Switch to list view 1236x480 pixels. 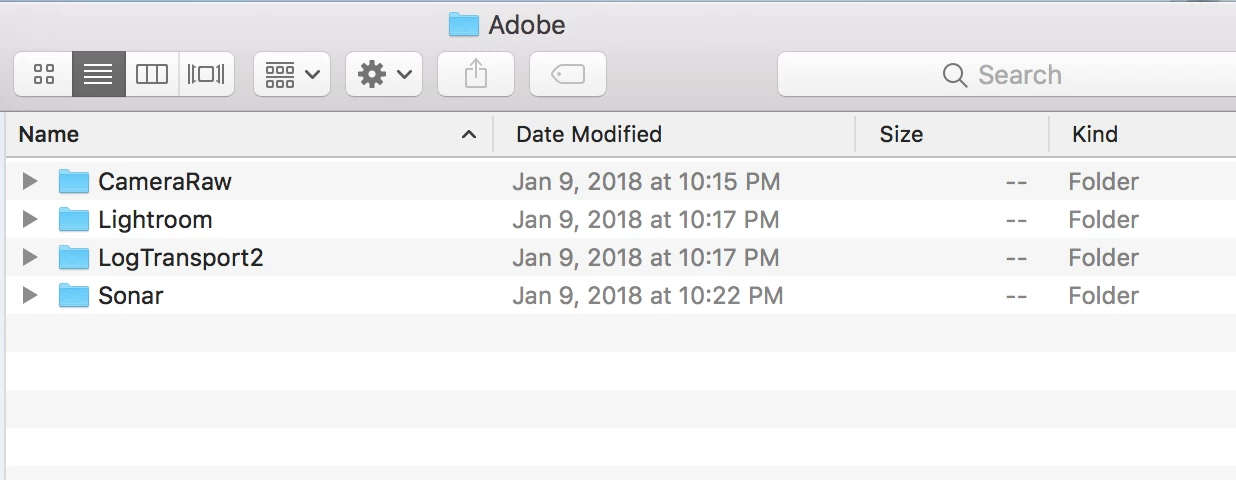coord(98,74)
